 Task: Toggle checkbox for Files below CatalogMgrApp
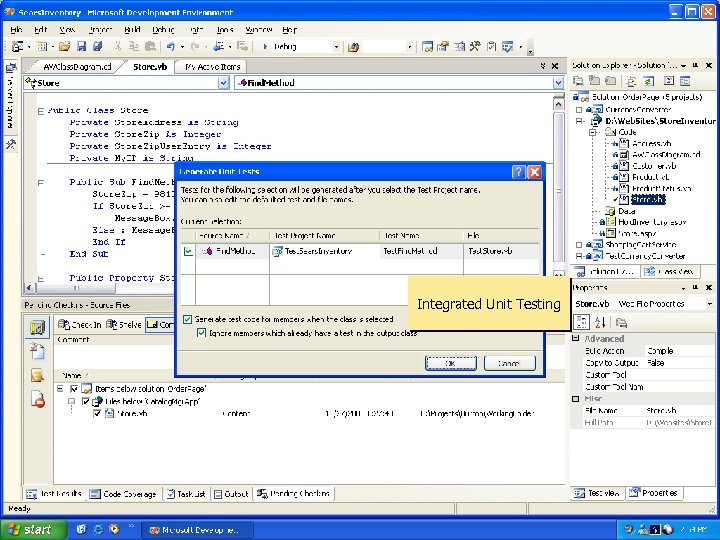(85, 401)
